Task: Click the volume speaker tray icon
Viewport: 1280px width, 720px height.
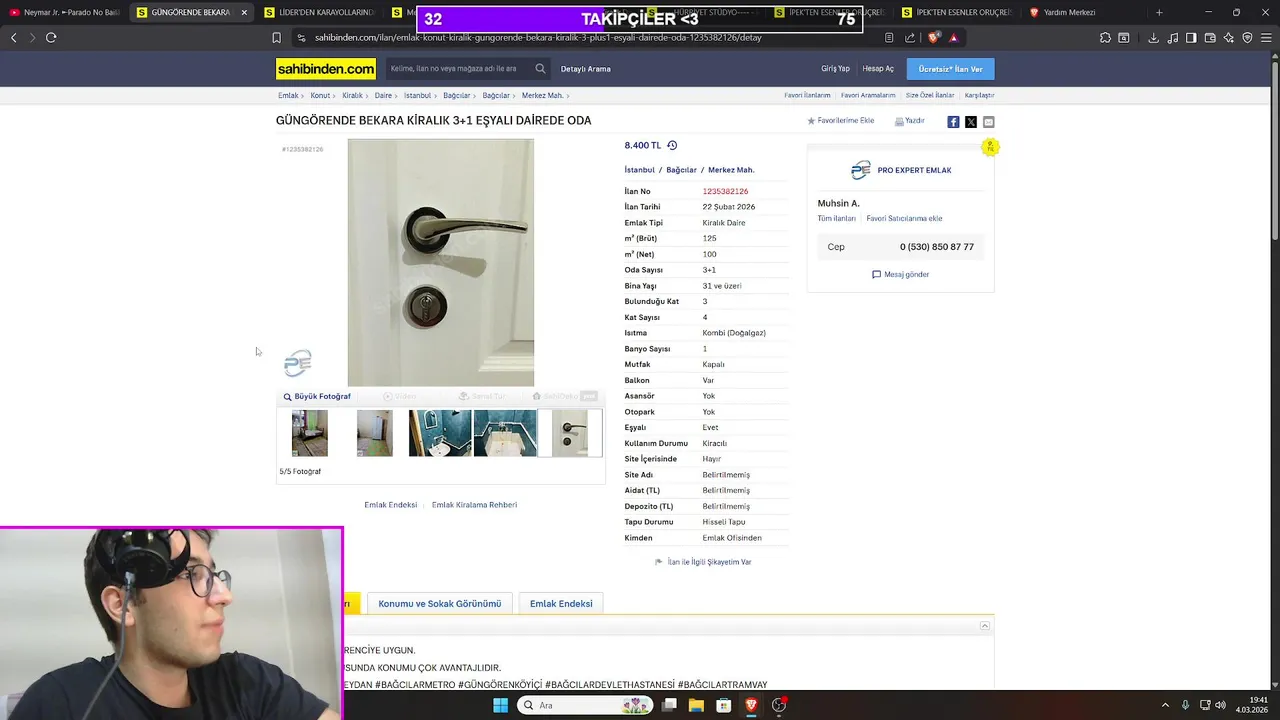Action: pyautogui.click(x=1220, y=705)
